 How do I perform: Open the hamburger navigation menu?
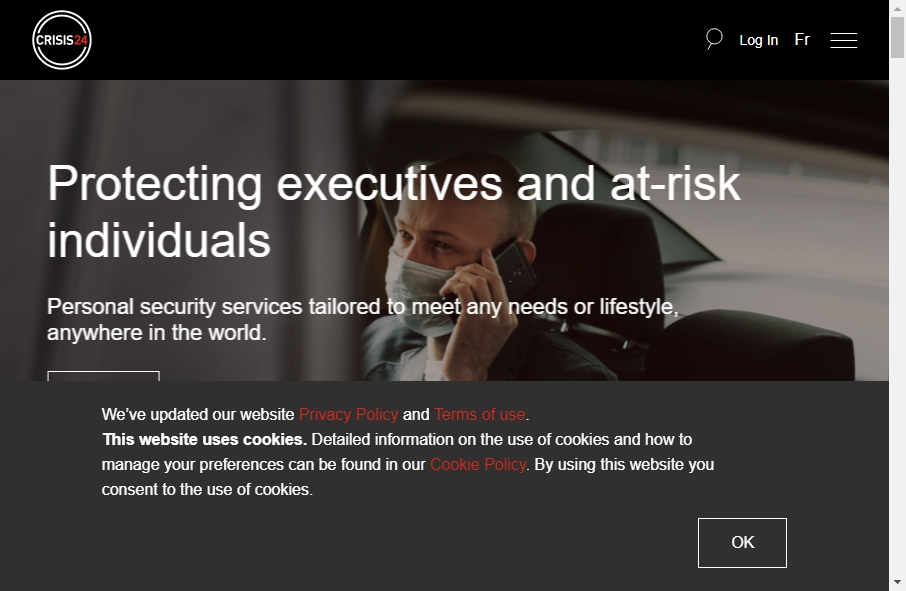[x=844, y=40]
